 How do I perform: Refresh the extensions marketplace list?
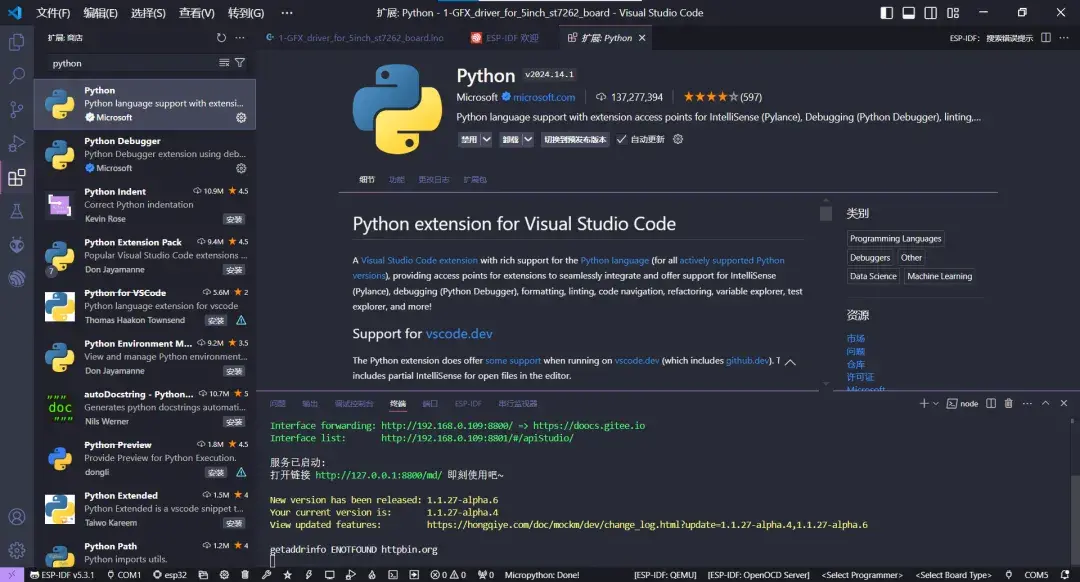coord(221,38)
